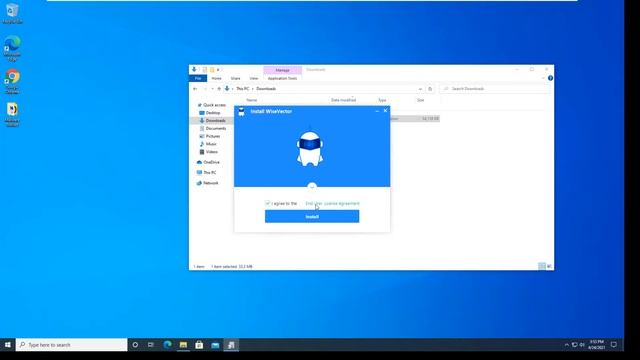640x360 pixels.
Task: Switch to Details view in status bar
Action: (542, 266)
